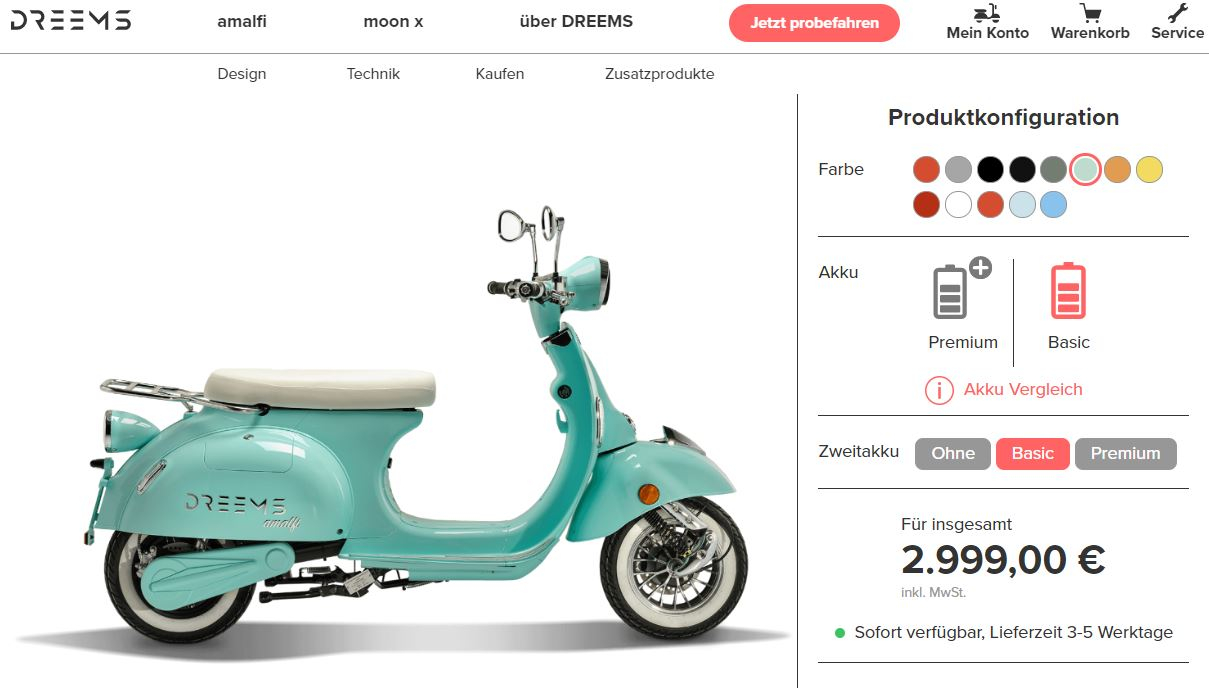Switch to the Technik tab
This screenshot has width=1209, height=688.
373,74
